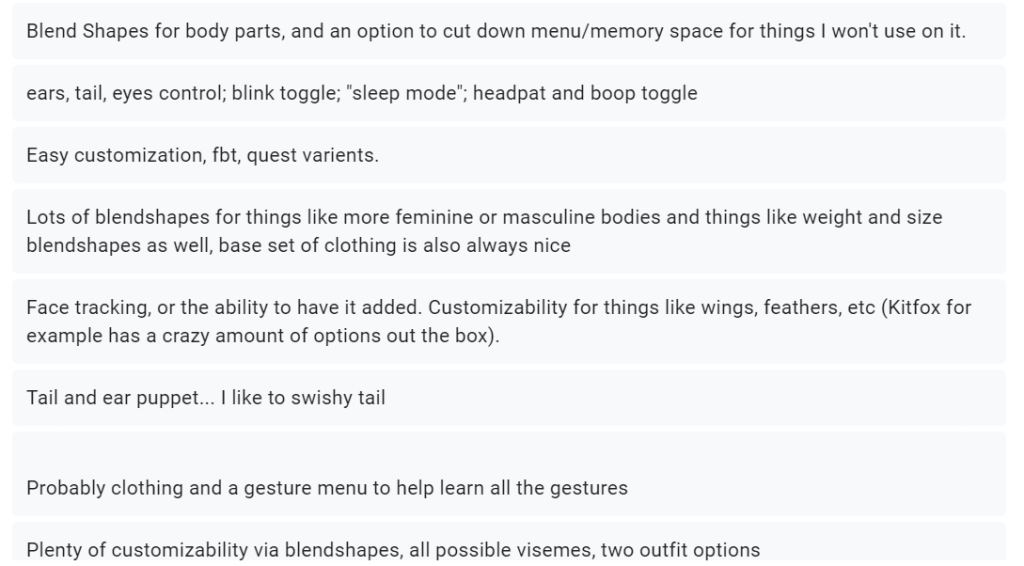Select the "Tail and ear puppet" response
This screenshot has height=566, width=1024.
pyautogui.click(x=205, y=397)
